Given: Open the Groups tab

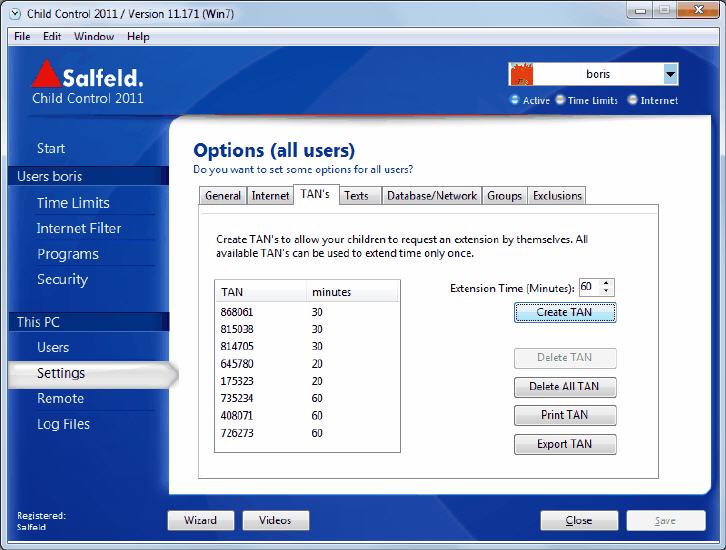Looking at the screenshot, I should tap(504, 196).
